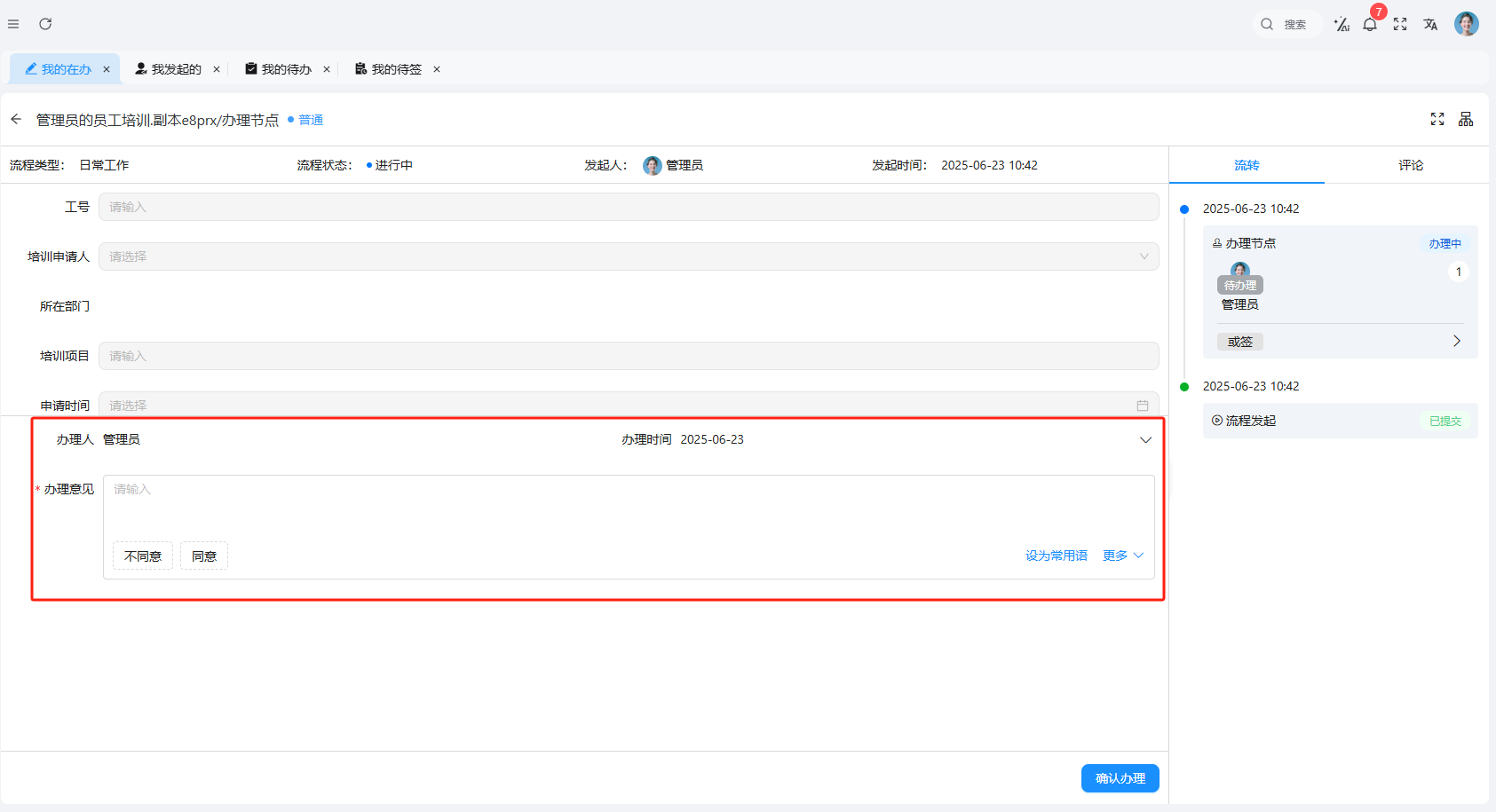Click the 设为常用语 link
1496x812 pixels.
(x=1056, y=556)
